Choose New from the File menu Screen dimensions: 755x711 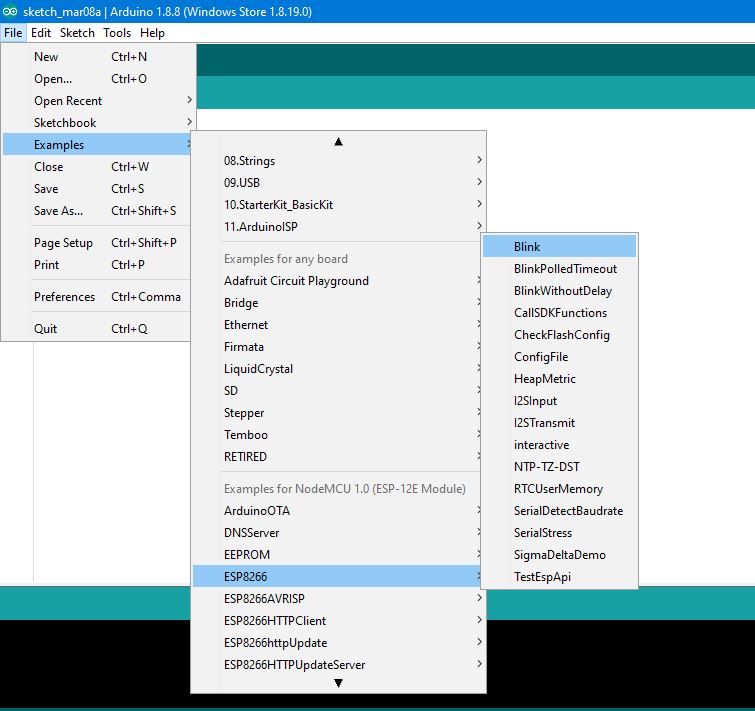98,57
